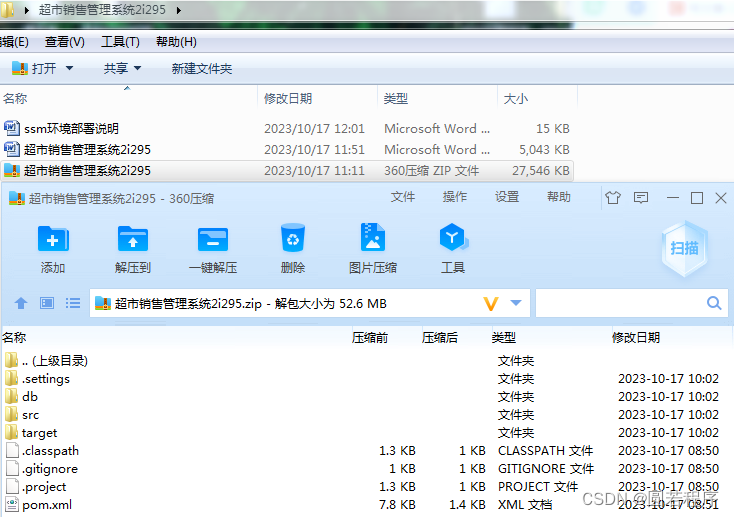Go up one level with the blue arrow
This screenshot has width=734, height=517.
[21, 303]
